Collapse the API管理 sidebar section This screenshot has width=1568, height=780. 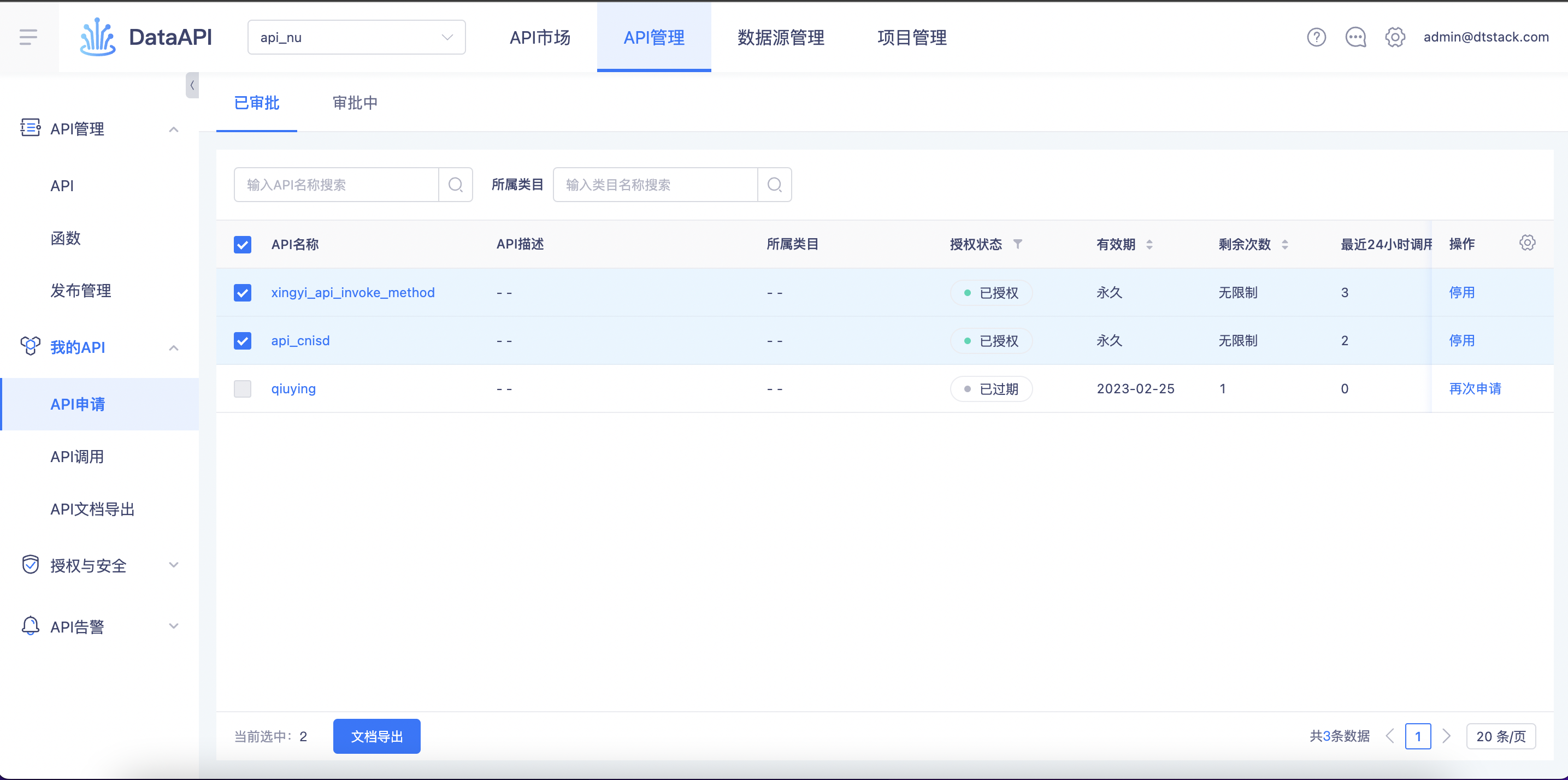click(x=174, y=129)
